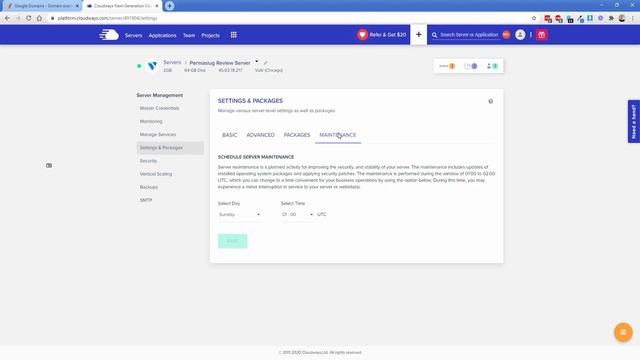Click the SCHEDULE SERVER MAINTENANCE heading
This screenshot has width=640, height=360.
tap(256, 157)
